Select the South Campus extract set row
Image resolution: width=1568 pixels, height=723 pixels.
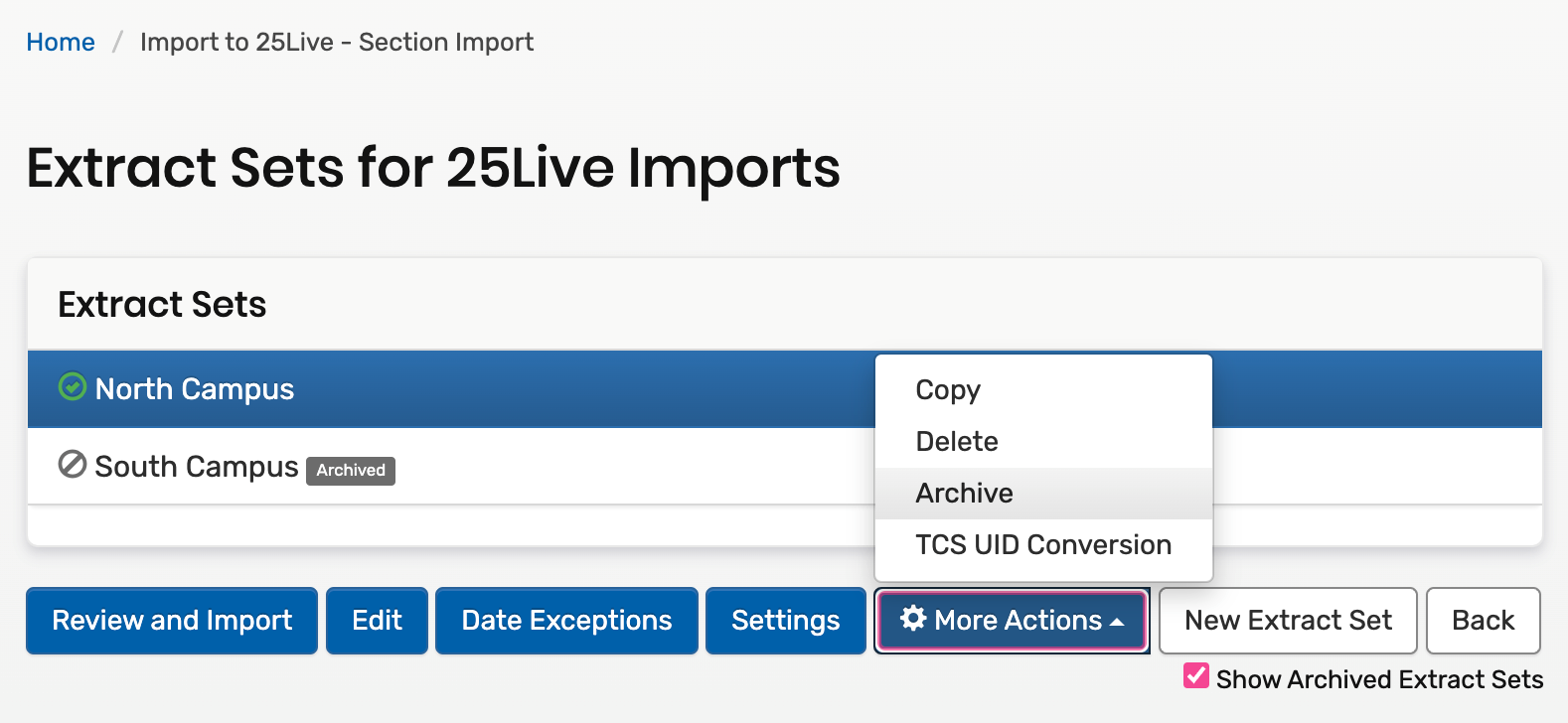pos(596,467)
